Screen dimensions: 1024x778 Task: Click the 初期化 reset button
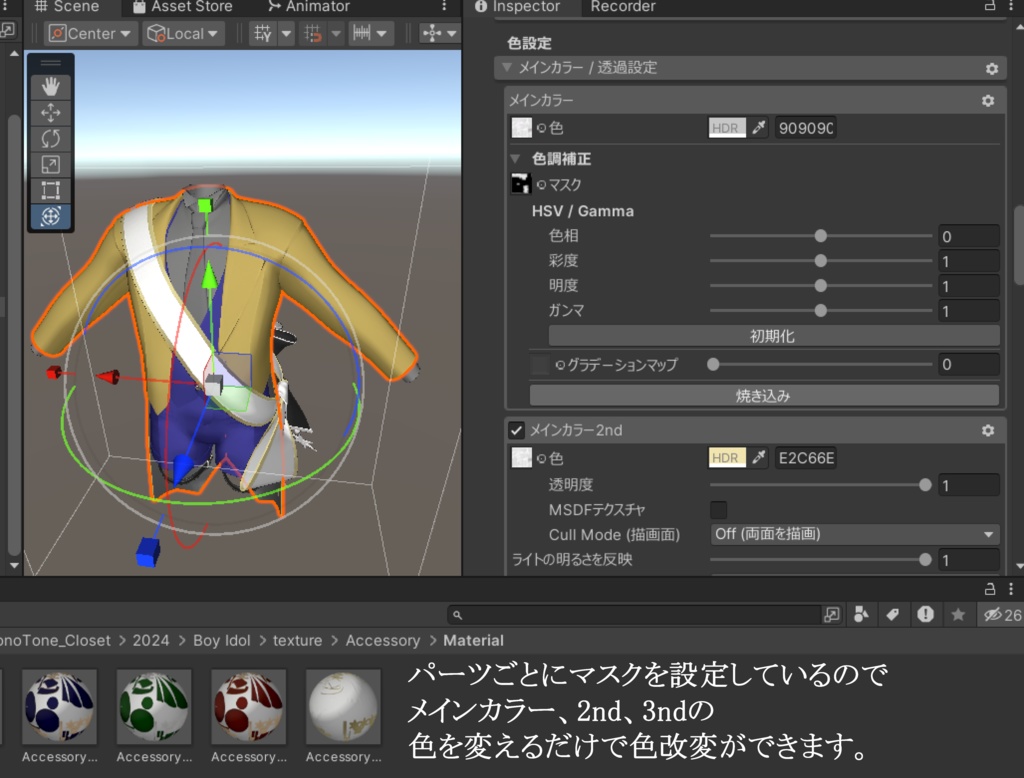click(774, 336)
